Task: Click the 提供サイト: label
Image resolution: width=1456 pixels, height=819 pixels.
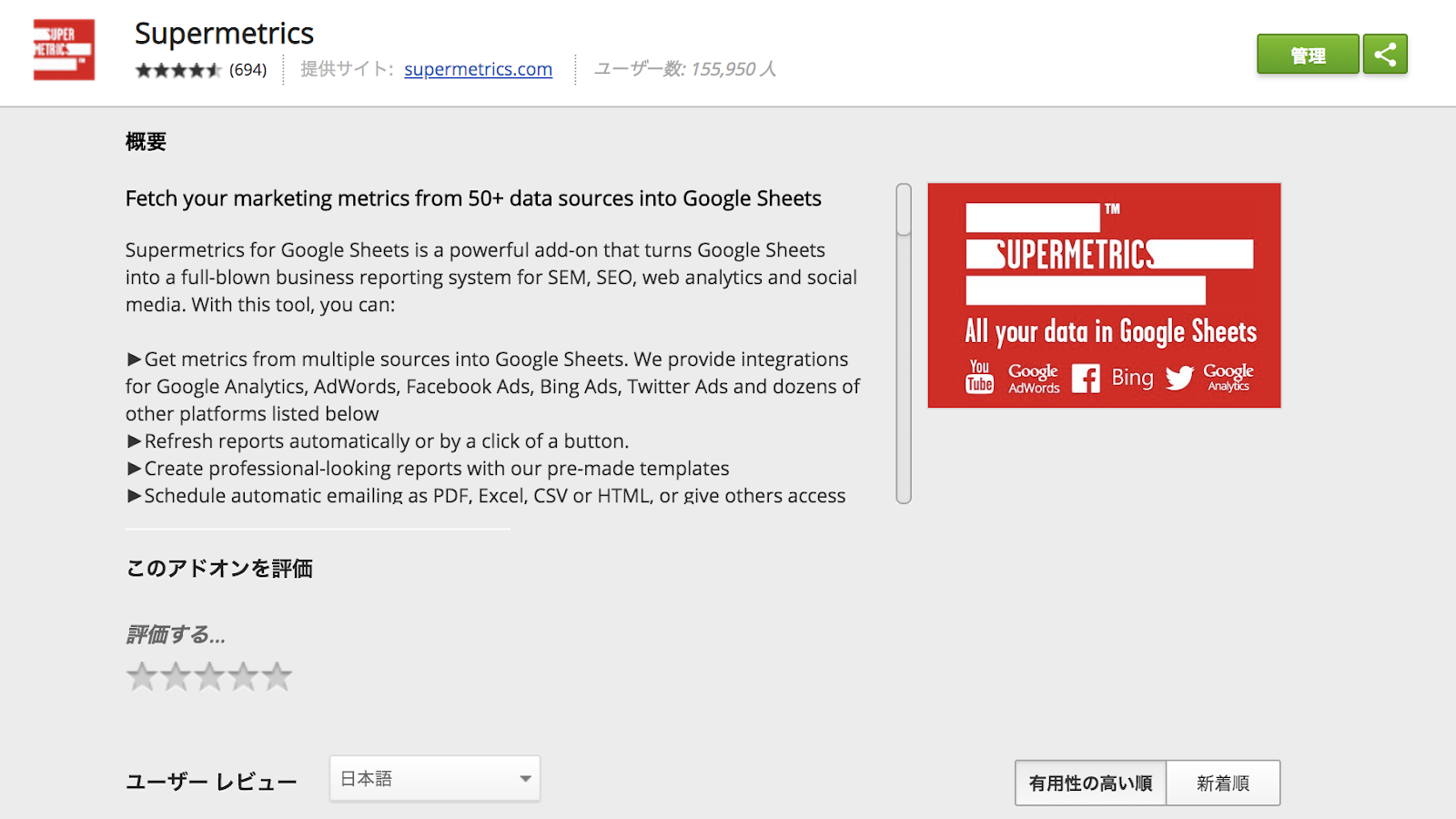Action: (347, 69)
